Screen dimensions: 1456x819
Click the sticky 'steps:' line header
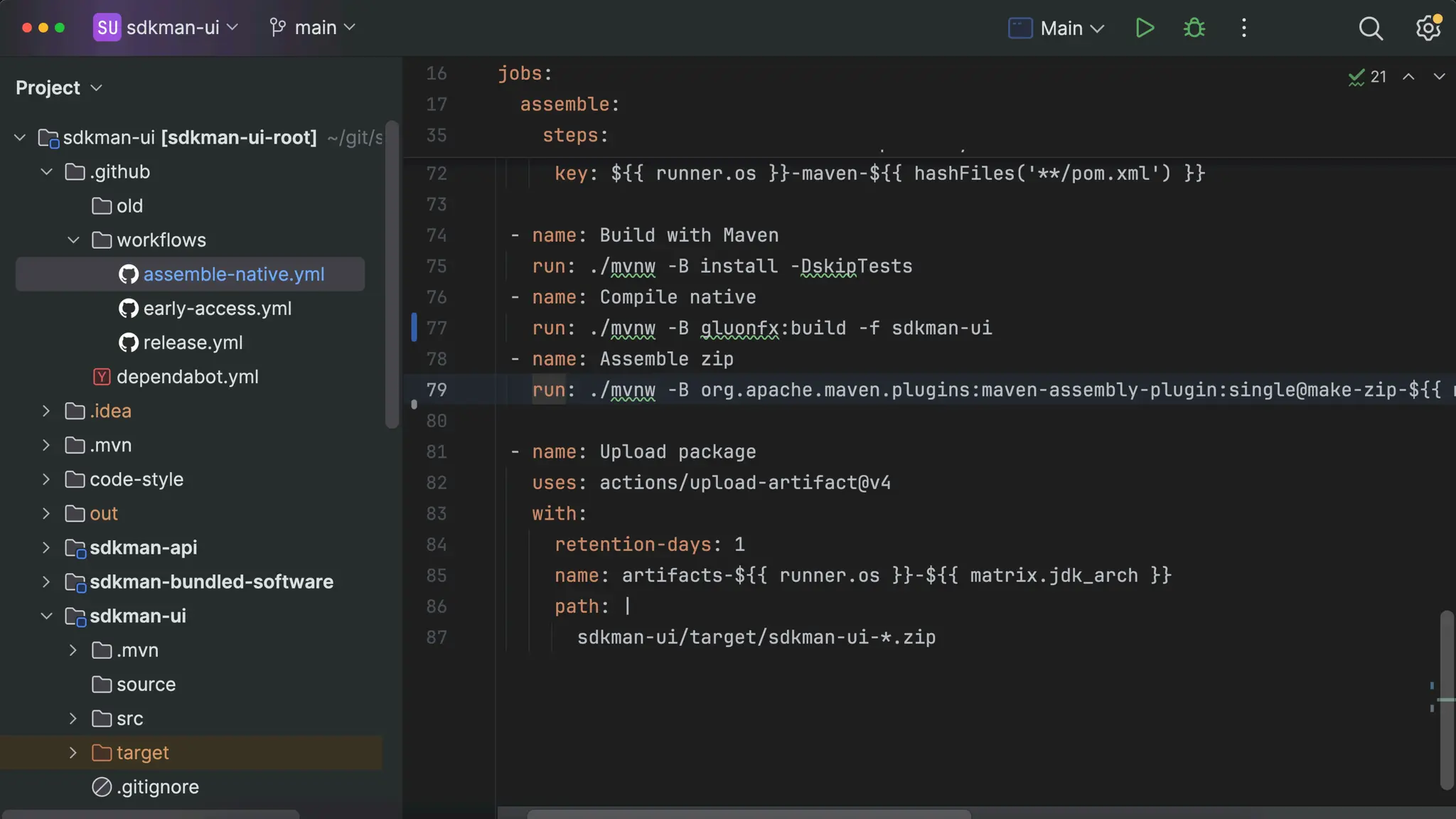(574, 135)
